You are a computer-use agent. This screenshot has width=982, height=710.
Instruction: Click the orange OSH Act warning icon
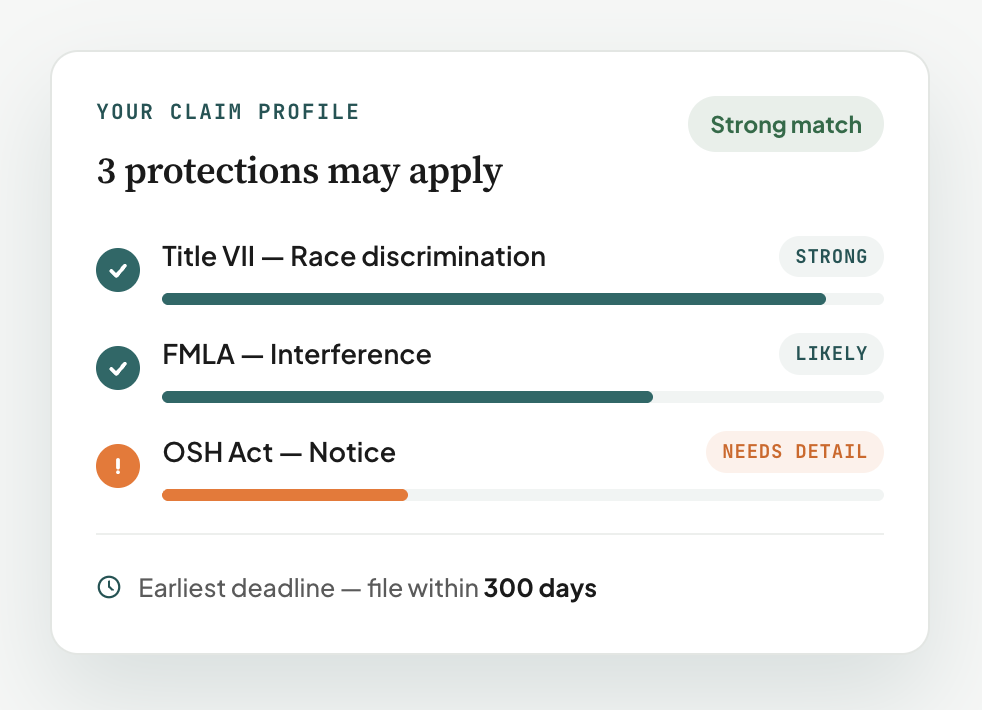pos(118,466)
